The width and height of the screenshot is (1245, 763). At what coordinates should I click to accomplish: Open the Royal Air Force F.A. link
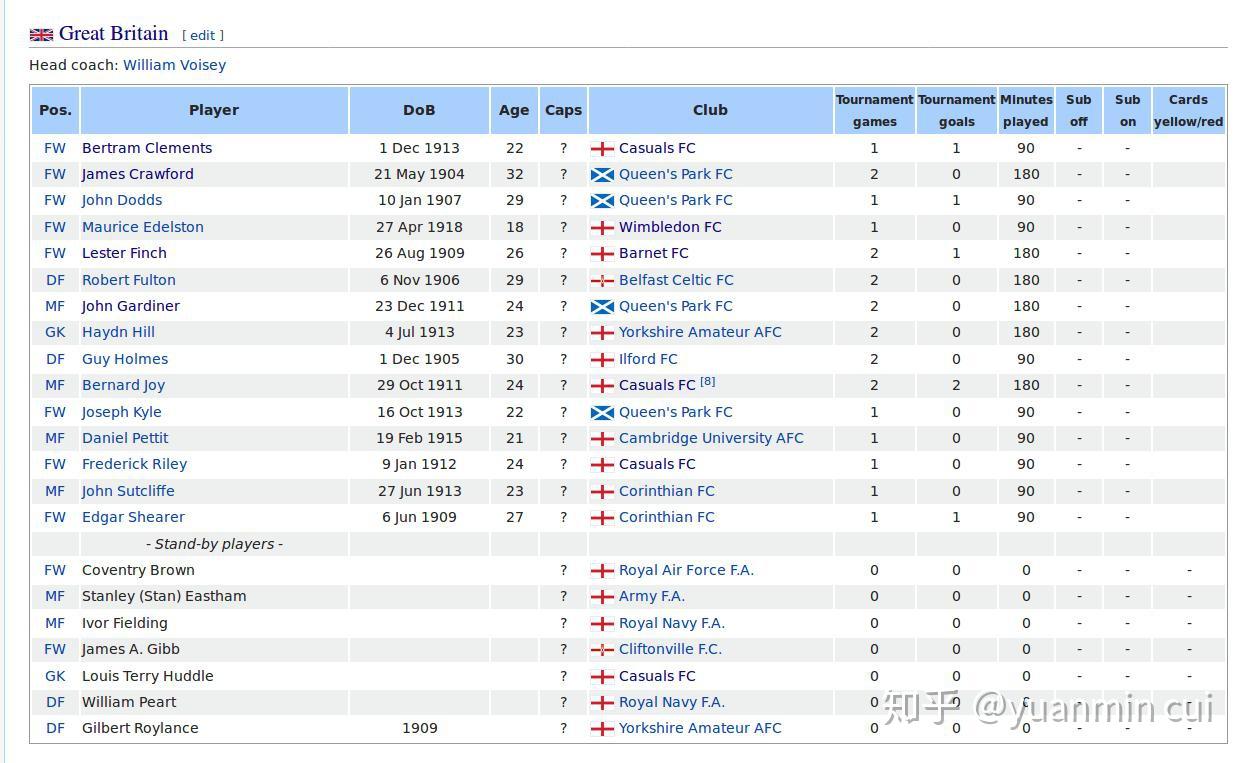click(x=686, y=570)
